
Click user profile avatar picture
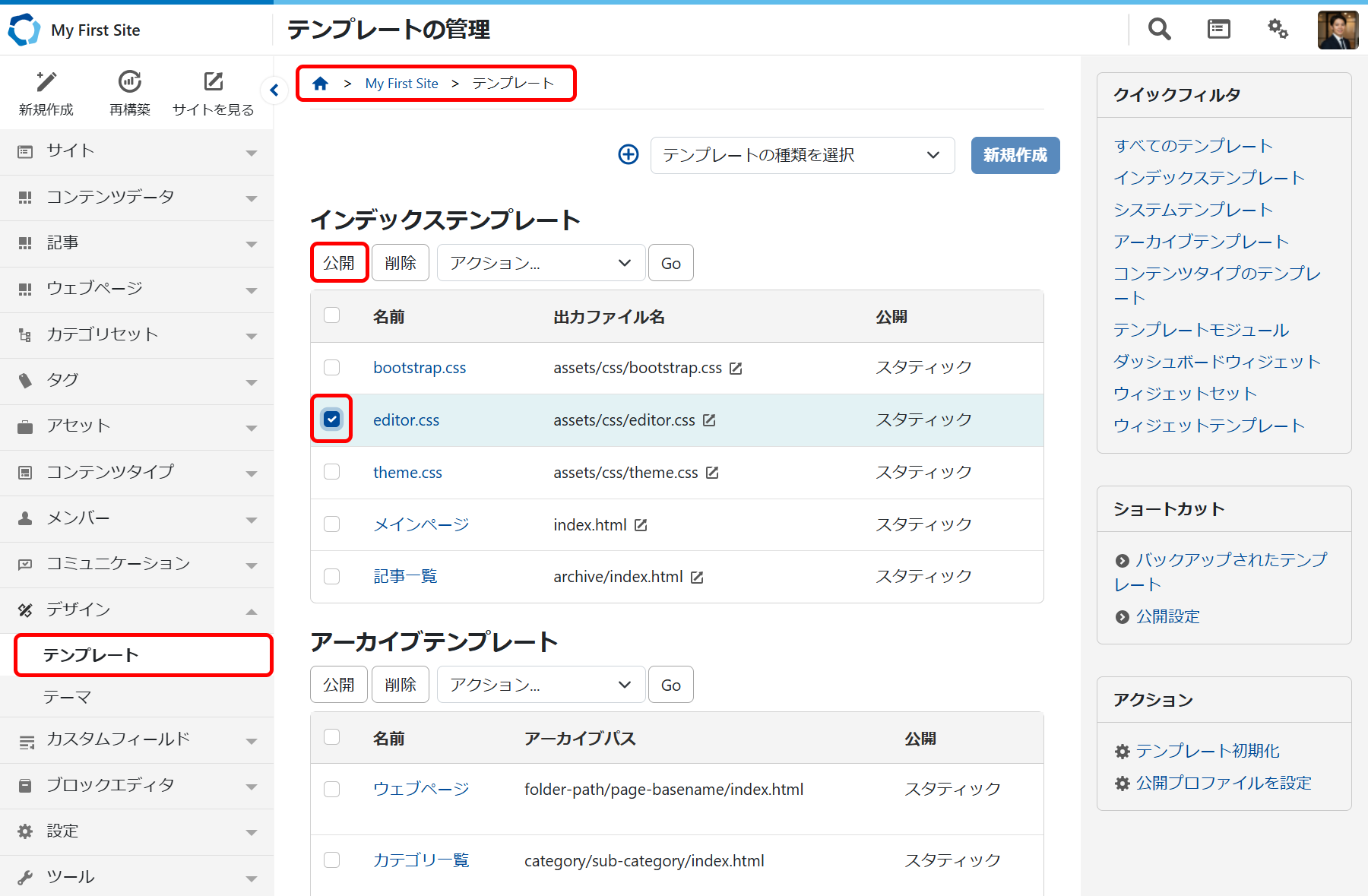click(x=1338, y=30)
